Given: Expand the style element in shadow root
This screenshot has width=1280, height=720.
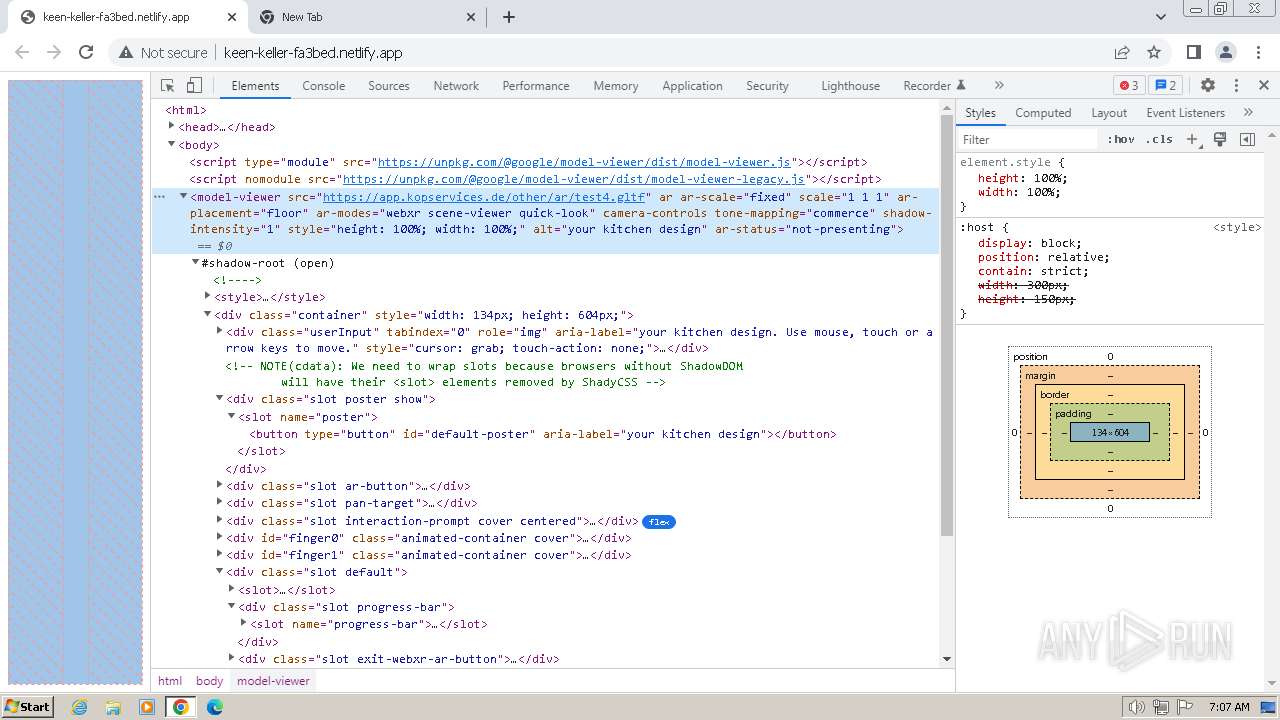Looking at the screenshot, I should tap(207, 297).
